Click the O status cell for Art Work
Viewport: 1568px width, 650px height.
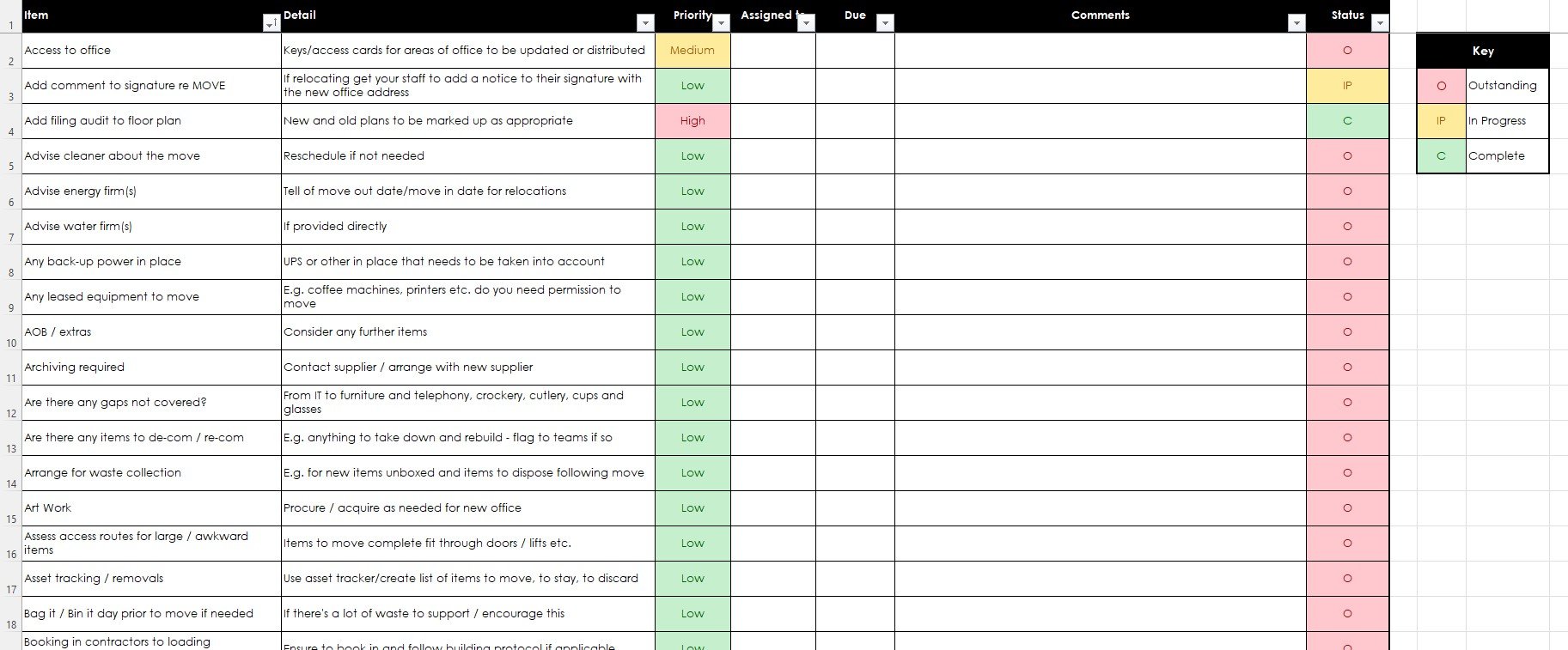click(x=1347, y=508)
